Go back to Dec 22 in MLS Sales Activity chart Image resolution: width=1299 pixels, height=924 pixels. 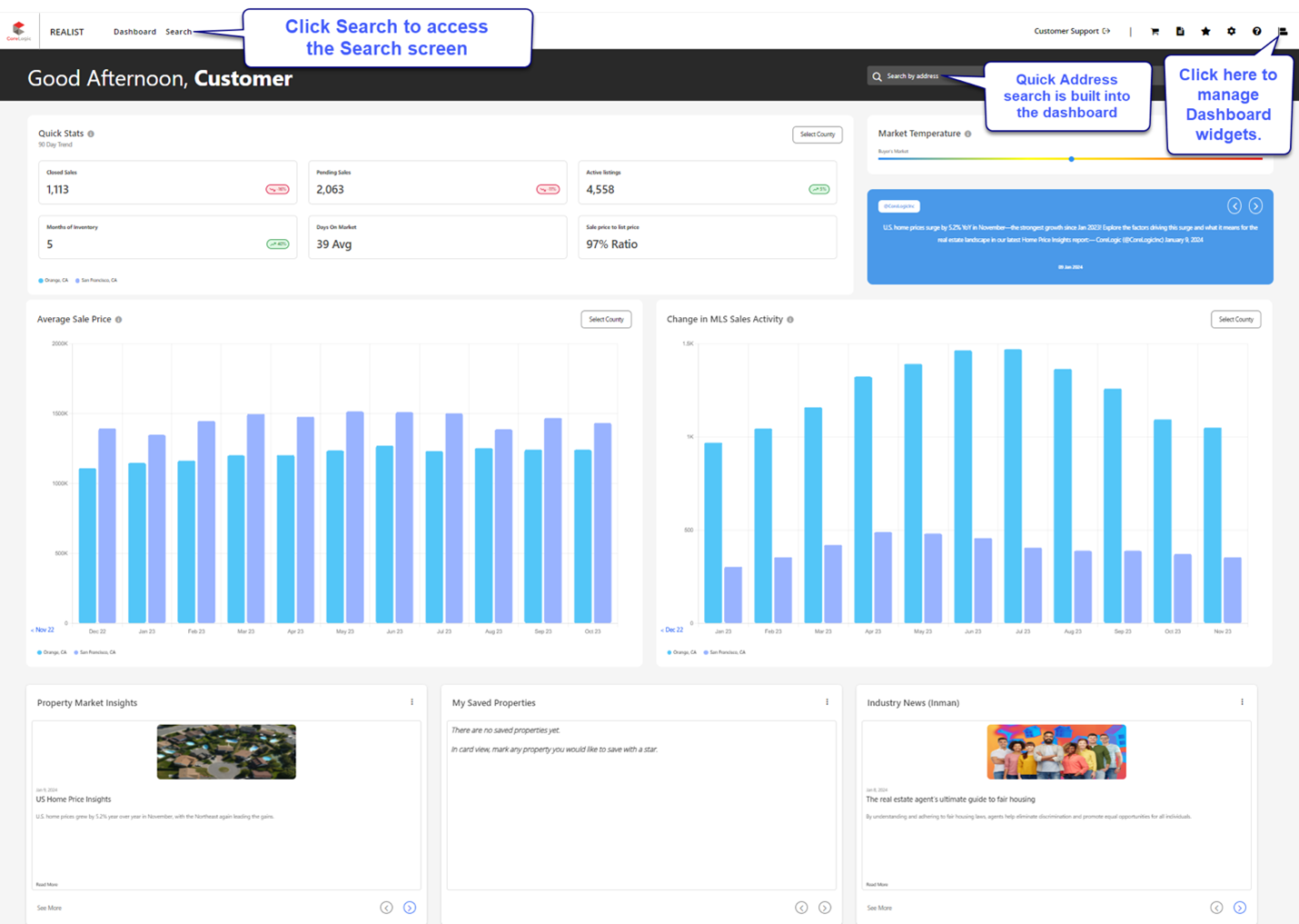point(672,630)
